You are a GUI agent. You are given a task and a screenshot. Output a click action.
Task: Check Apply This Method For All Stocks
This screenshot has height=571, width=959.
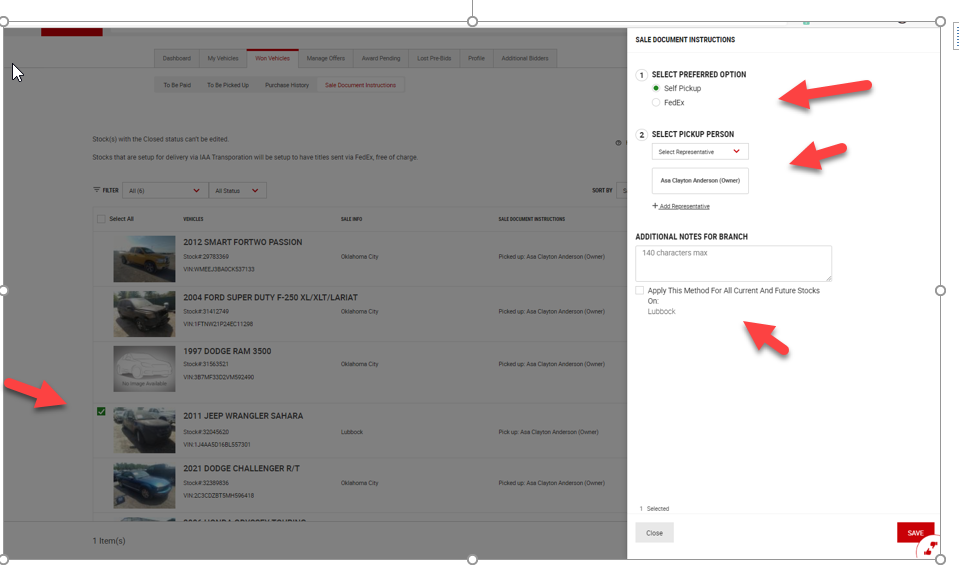640,290
